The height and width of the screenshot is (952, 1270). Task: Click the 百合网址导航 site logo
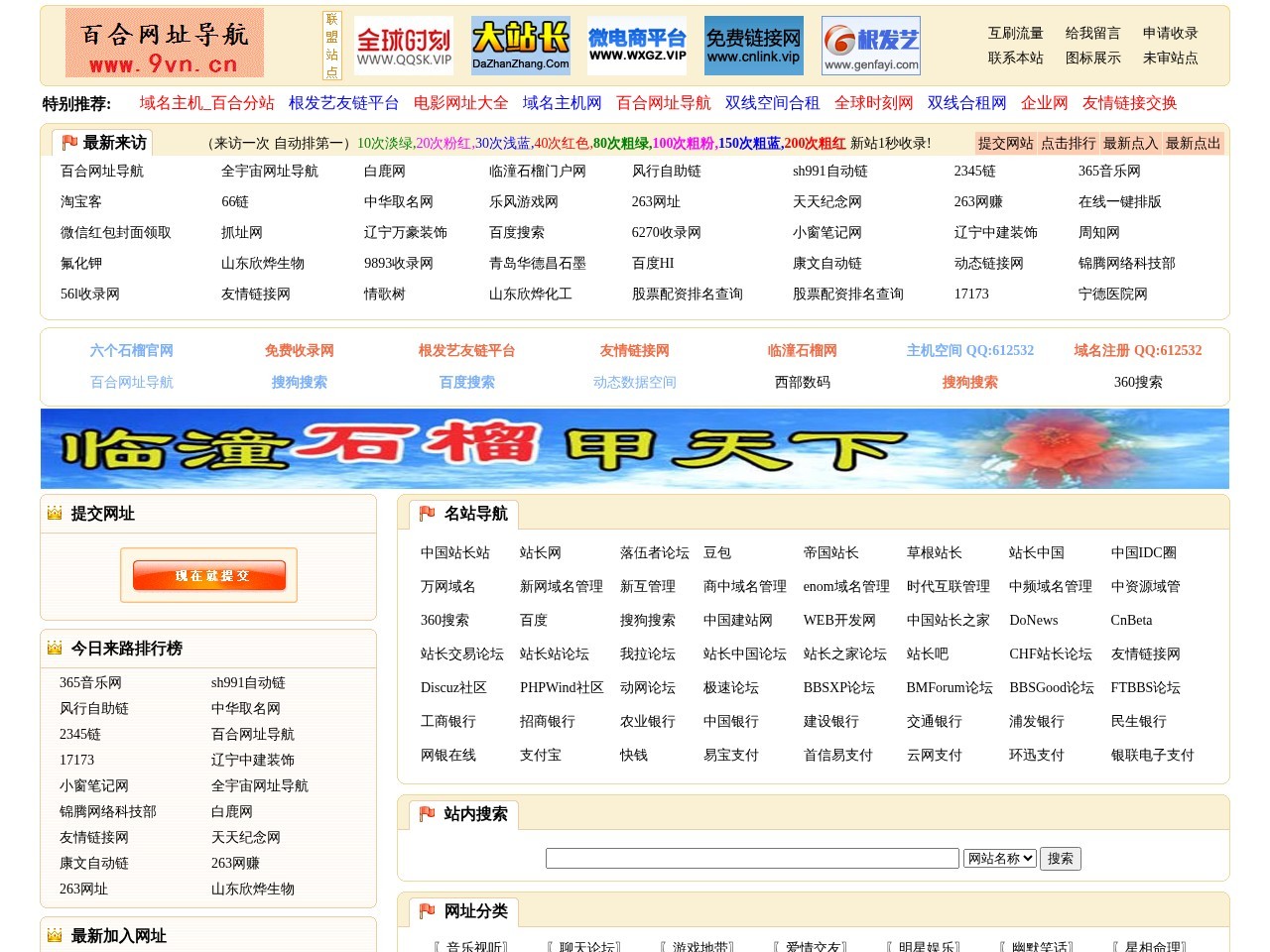click(x=165, y=43)
